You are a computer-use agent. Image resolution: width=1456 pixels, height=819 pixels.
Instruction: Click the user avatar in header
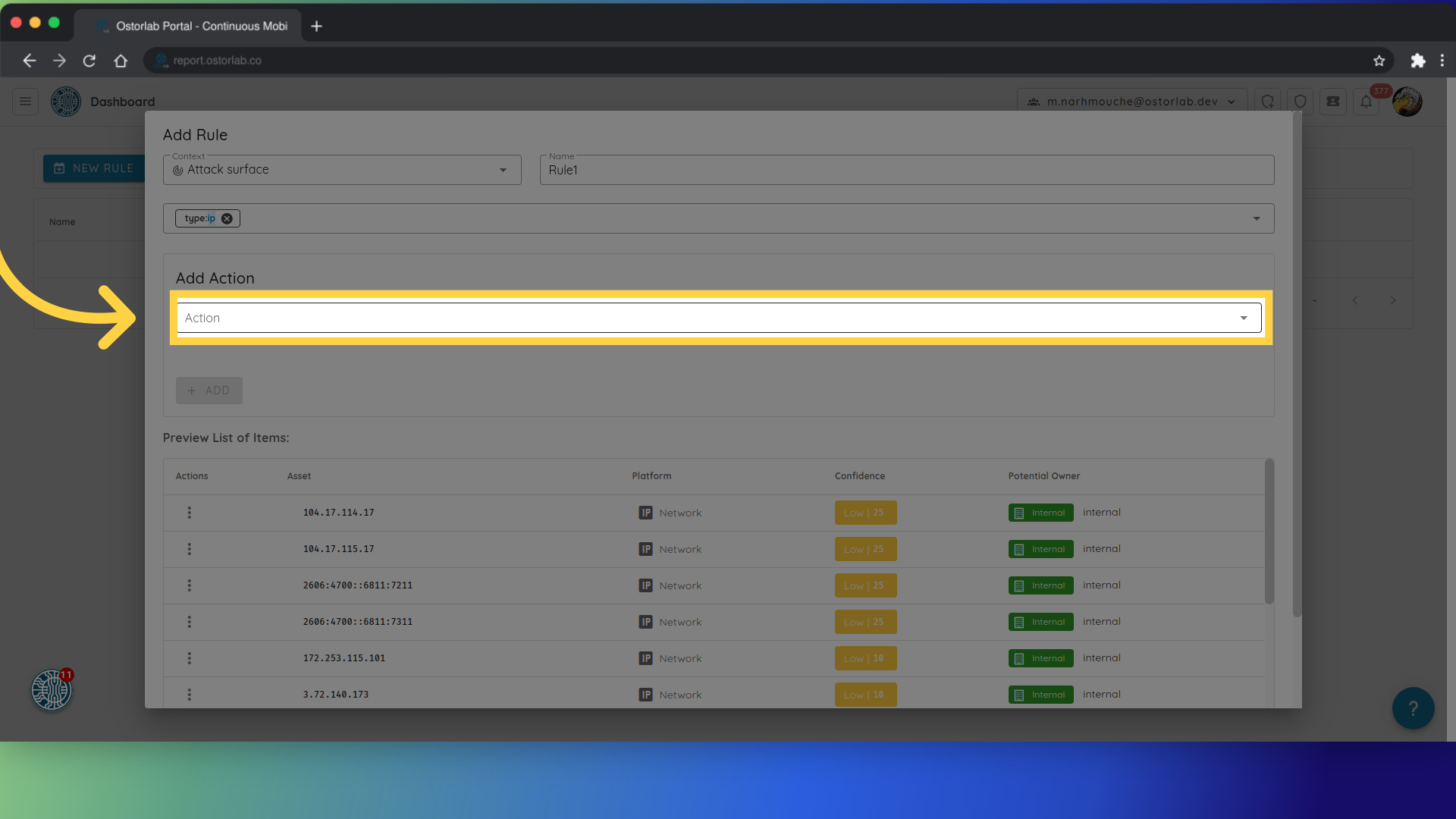1407,102
